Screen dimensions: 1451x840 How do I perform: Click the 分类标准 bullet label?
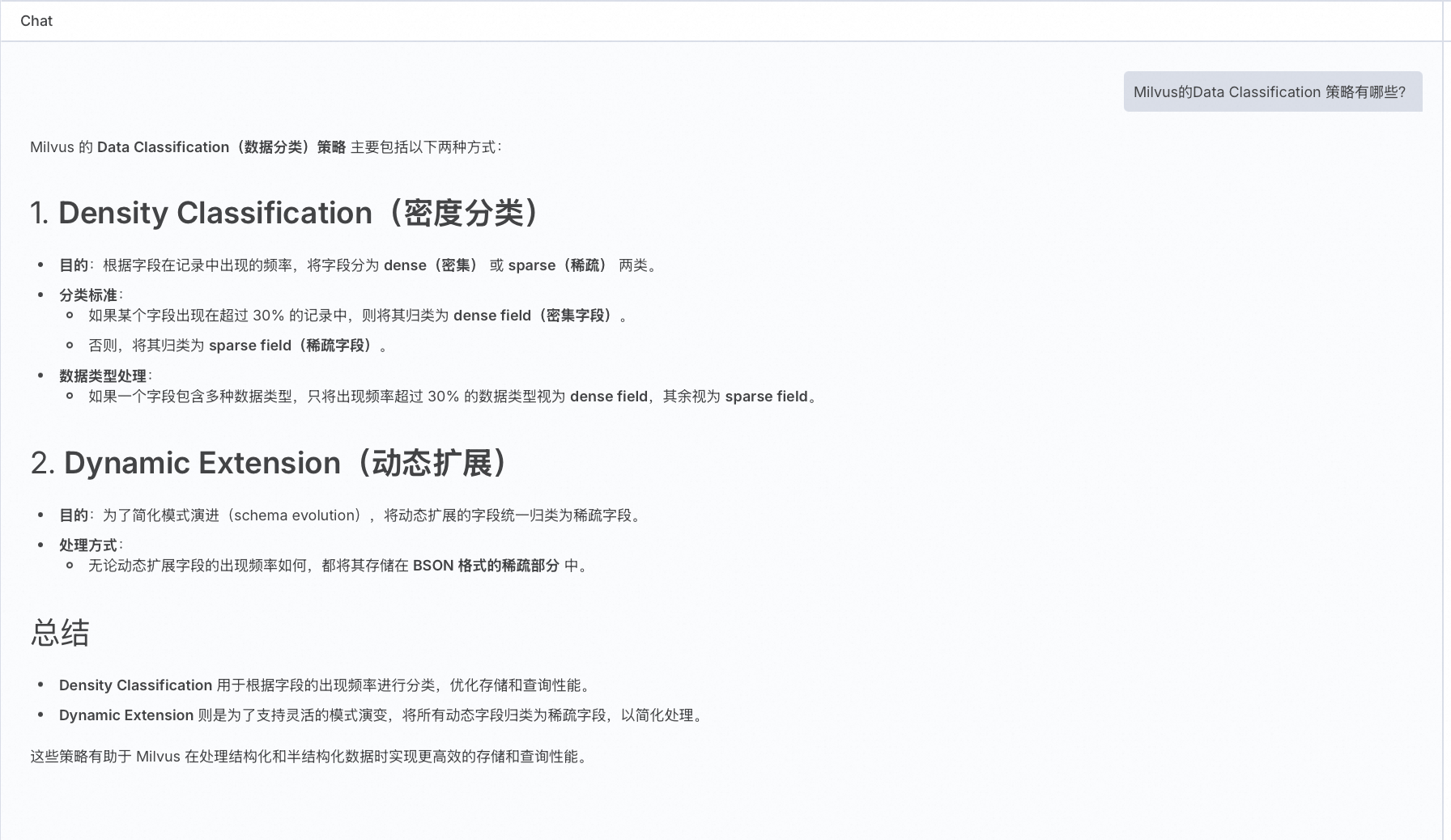coord(91,295)
